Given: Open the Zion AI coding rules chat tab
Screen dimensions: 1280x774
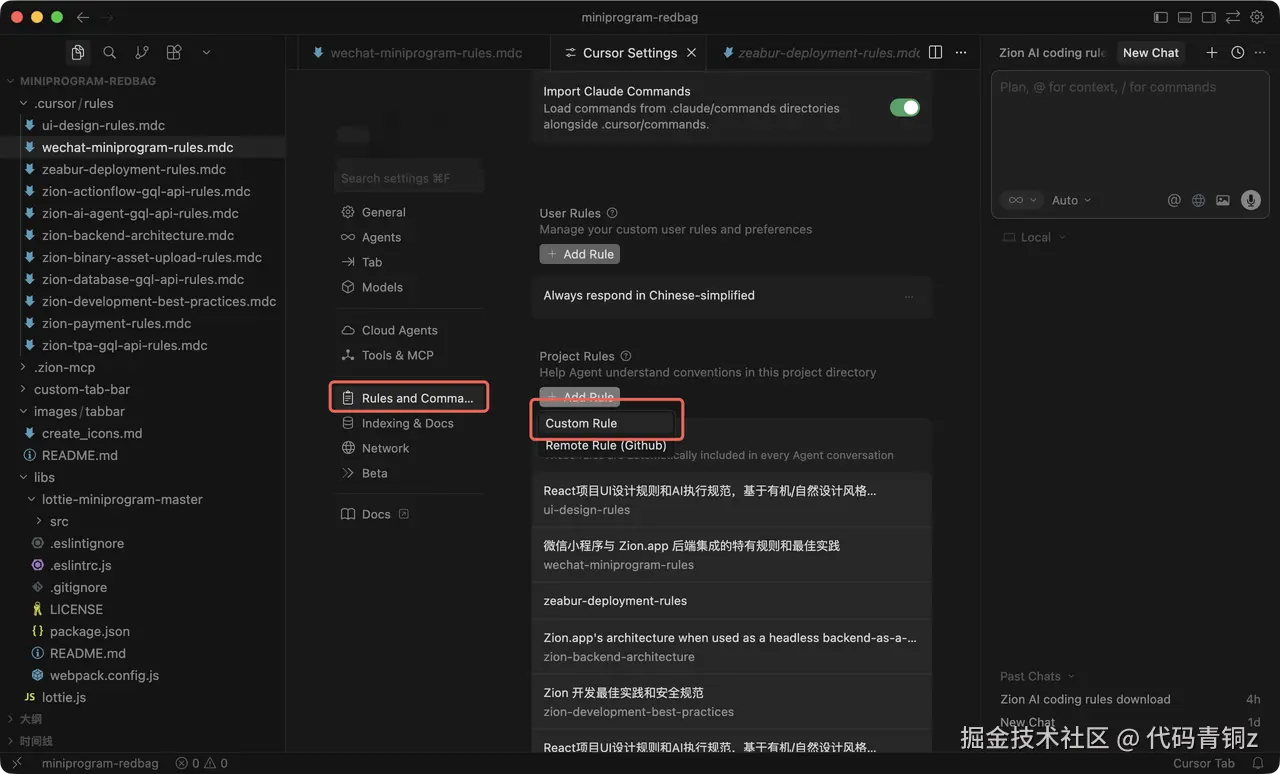Looking at the screenshot, I should 1051,53.
